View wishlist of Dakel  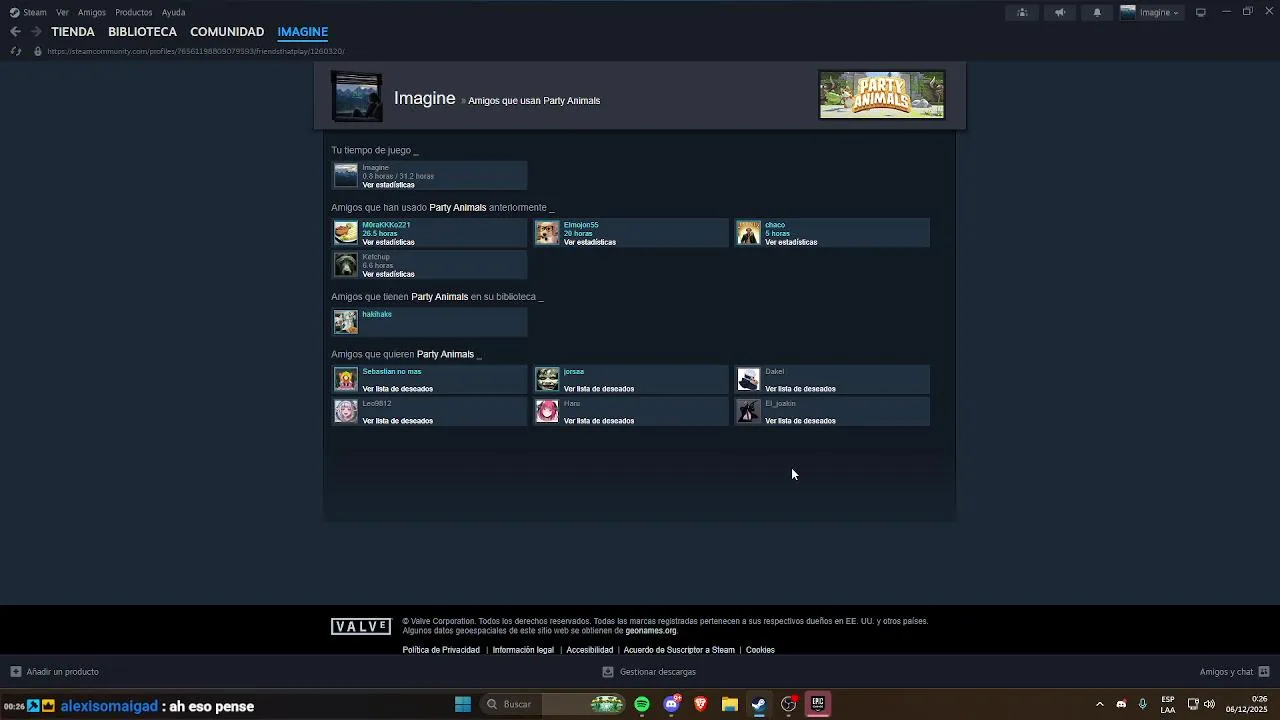tap(800, 389)
